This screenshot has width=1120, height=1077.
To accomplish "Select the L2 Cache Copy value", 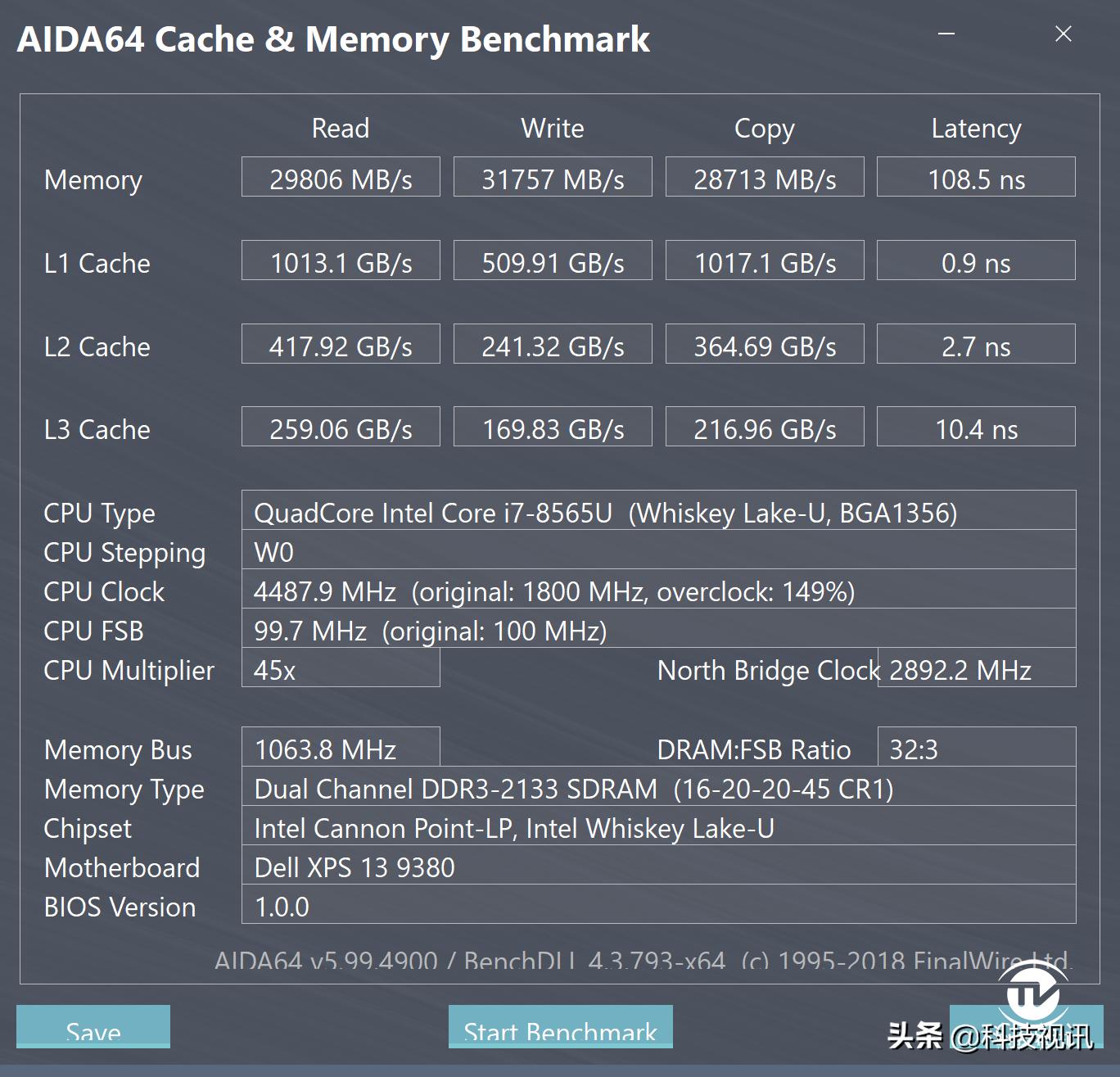I will [x=764, y=345].
